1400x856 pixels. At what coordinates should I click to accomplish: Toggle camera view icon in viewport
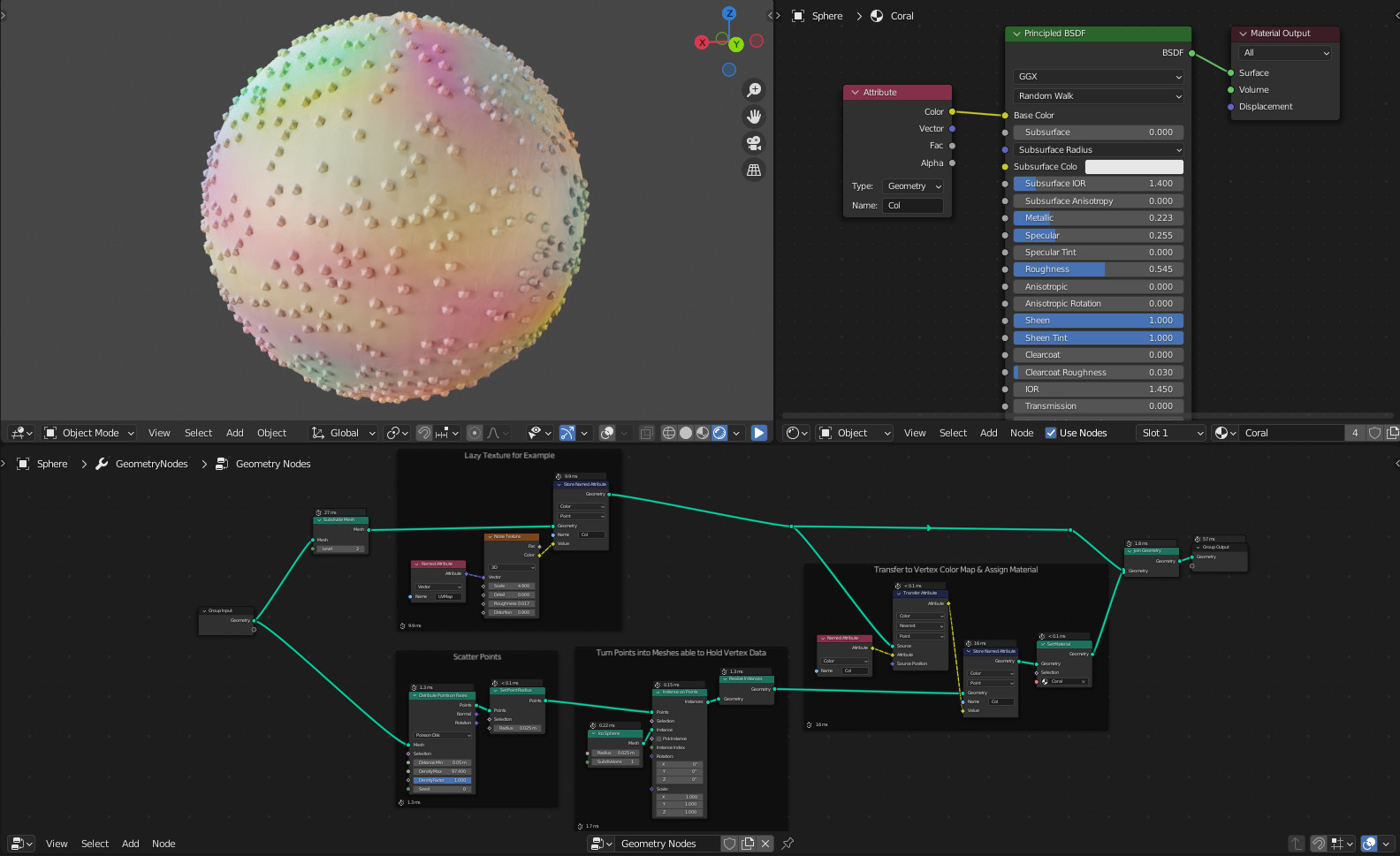click(x=754, y=143)
